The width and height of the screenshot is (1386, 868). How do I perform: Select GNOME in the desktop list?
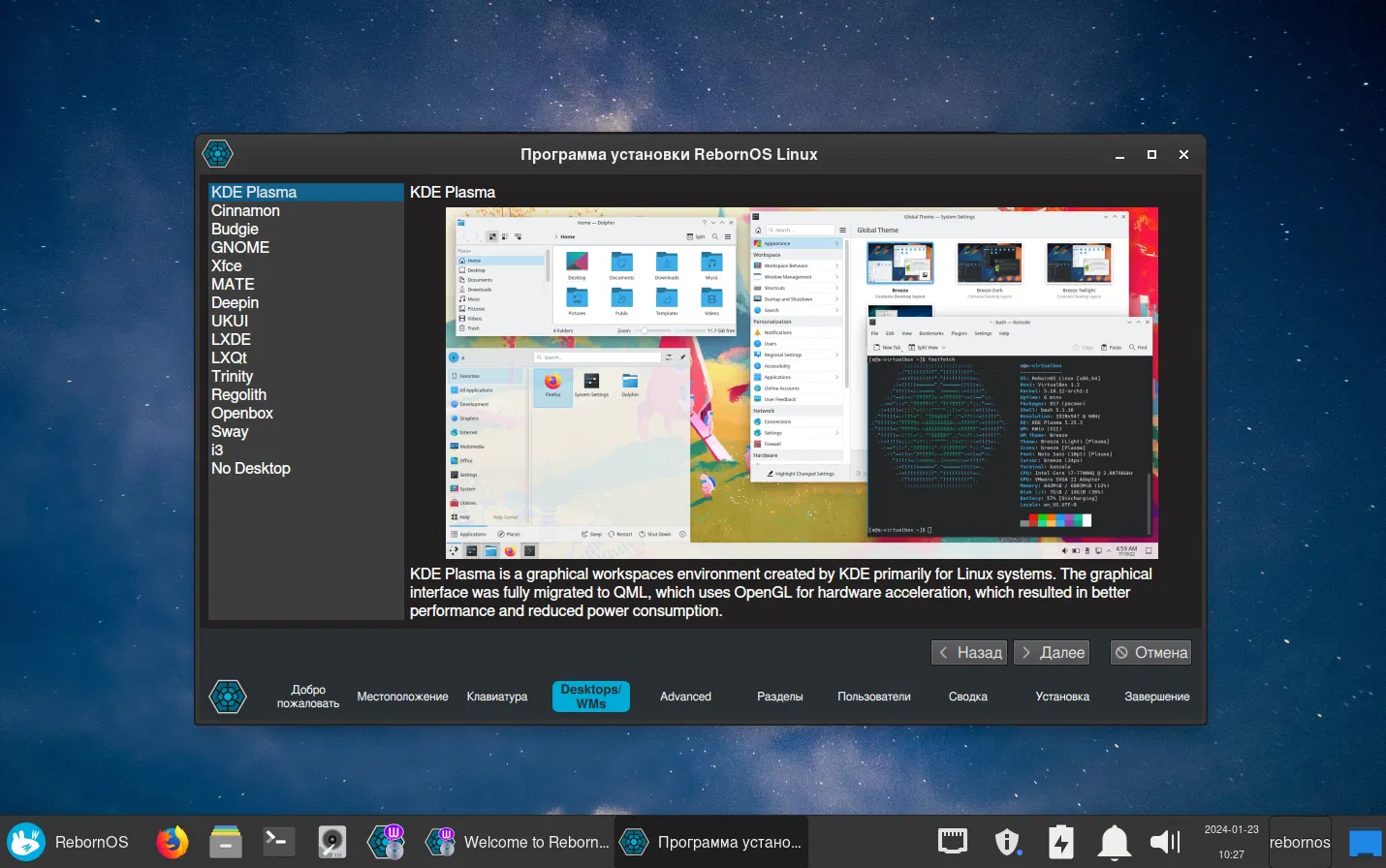(x=306, y=247)
